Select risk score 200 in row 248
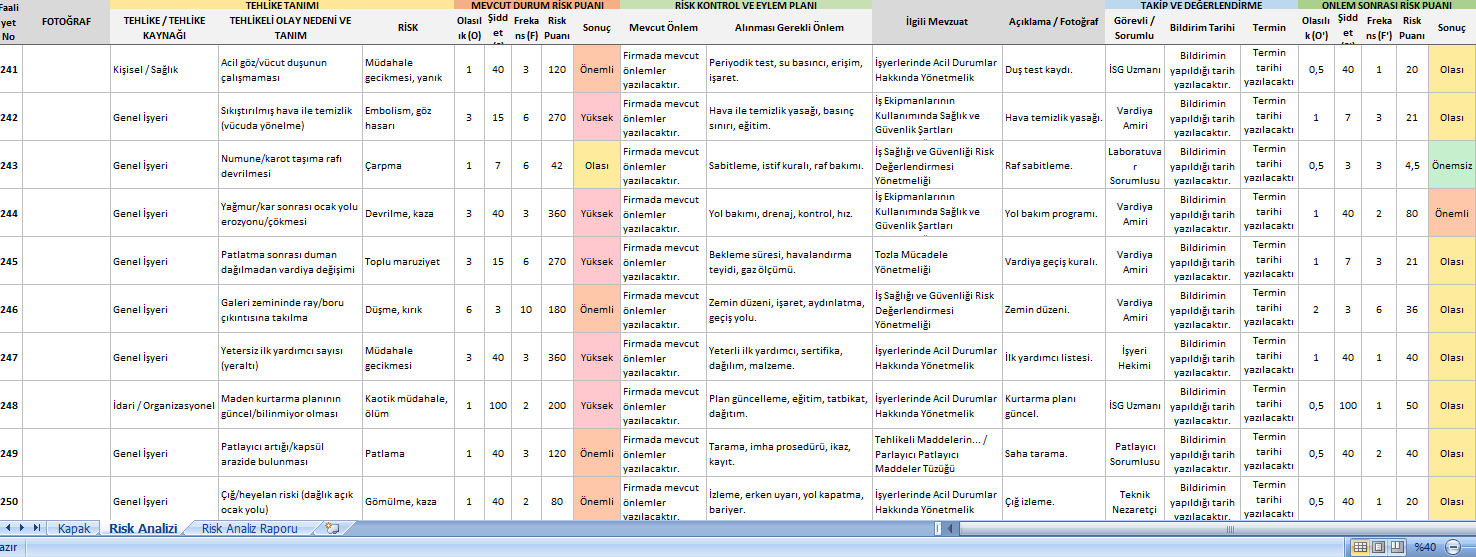This screenshot has width=1476, height=557. [x=557, y=406]
